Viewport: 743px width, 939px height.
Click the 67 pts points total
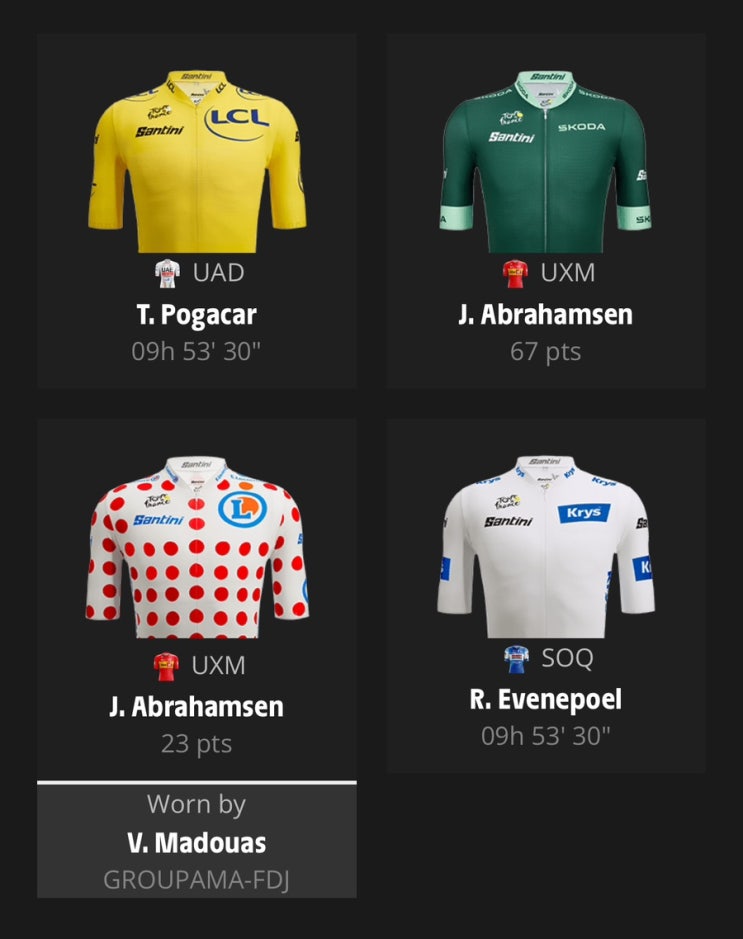[545, 352]
